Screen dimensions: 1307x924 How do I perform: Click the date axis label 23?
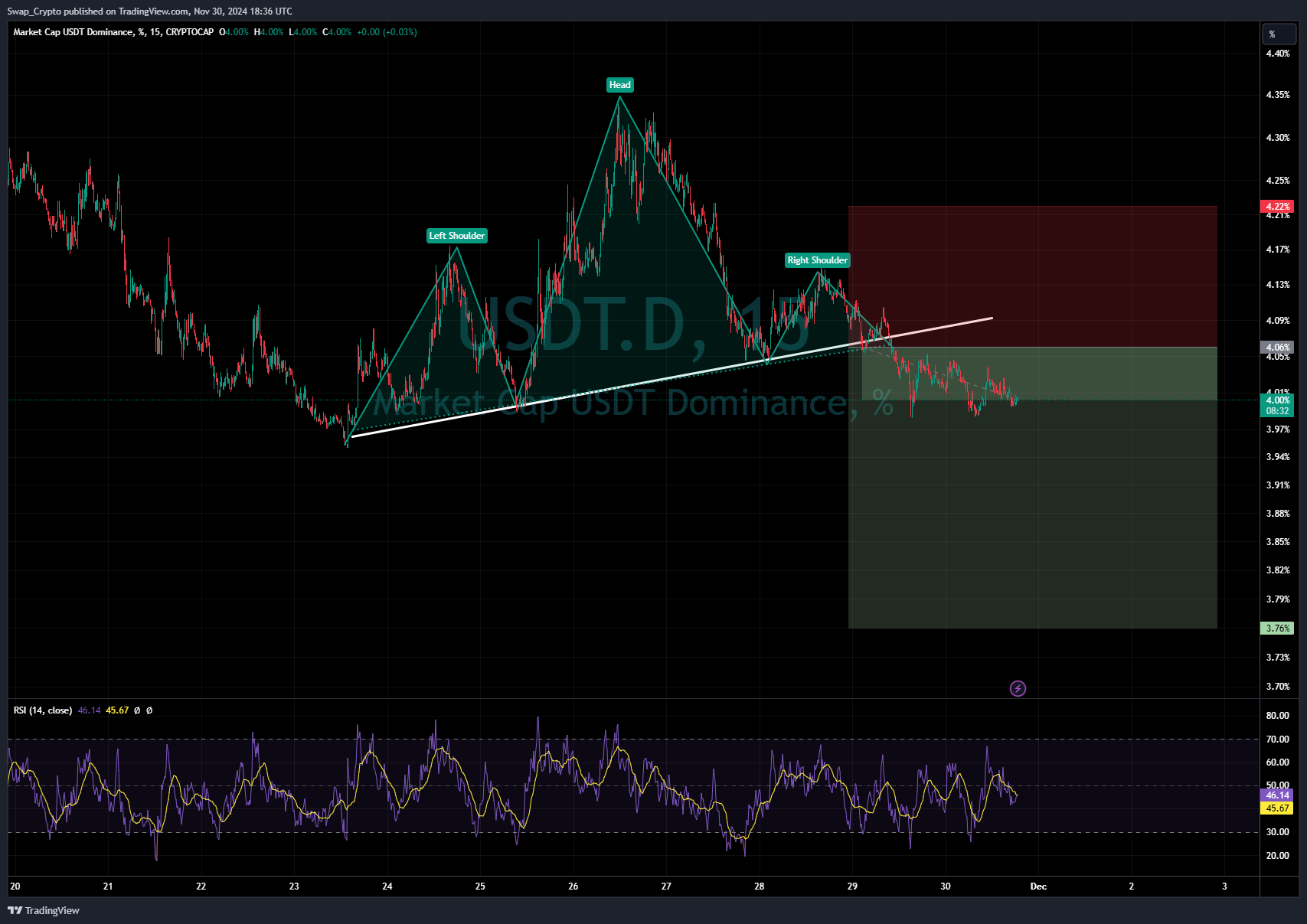tap(294, 886)
